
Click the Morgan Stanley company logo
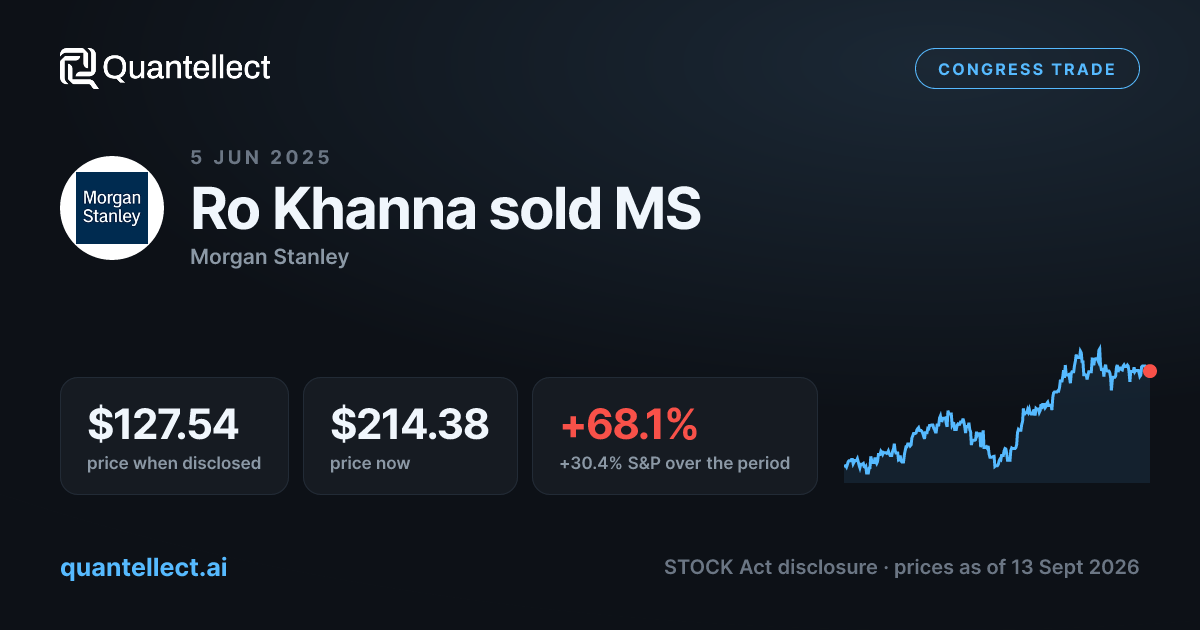point(112,208)
